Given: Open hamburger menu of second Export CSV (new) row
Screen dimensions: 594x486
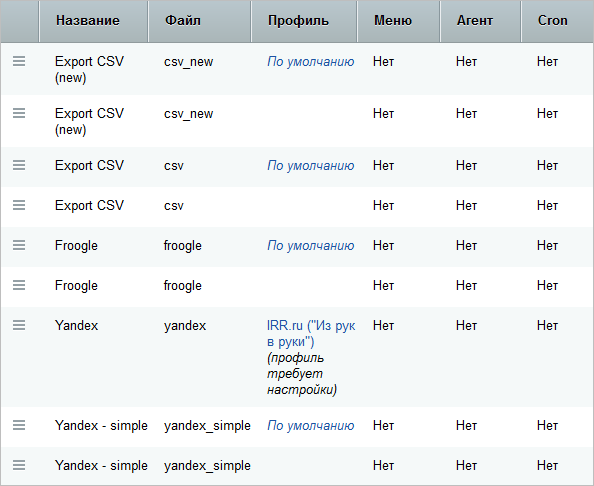Looking at the screenshot, I should click(x=19, y=113).
